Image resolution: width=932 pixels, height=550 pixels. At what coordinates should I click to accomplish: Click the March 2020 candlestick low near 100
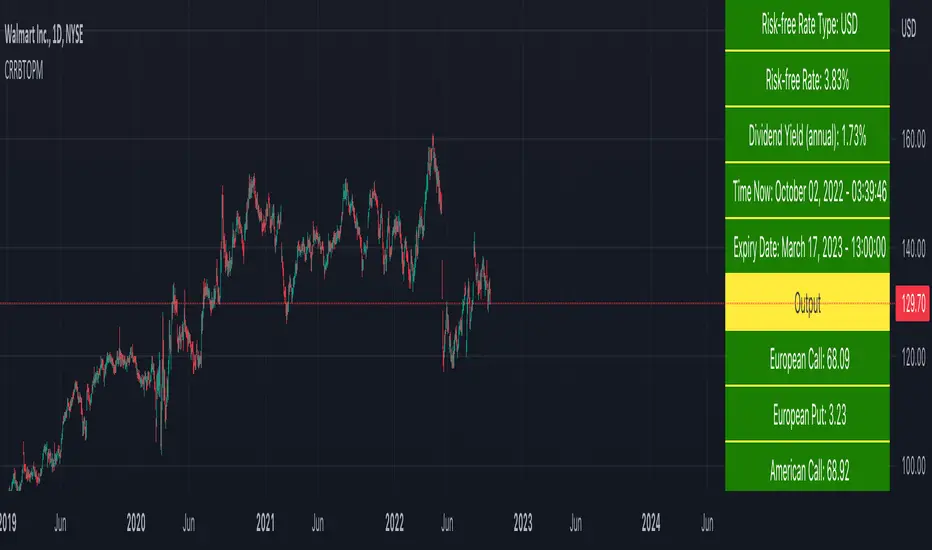[x=161, y=445]
